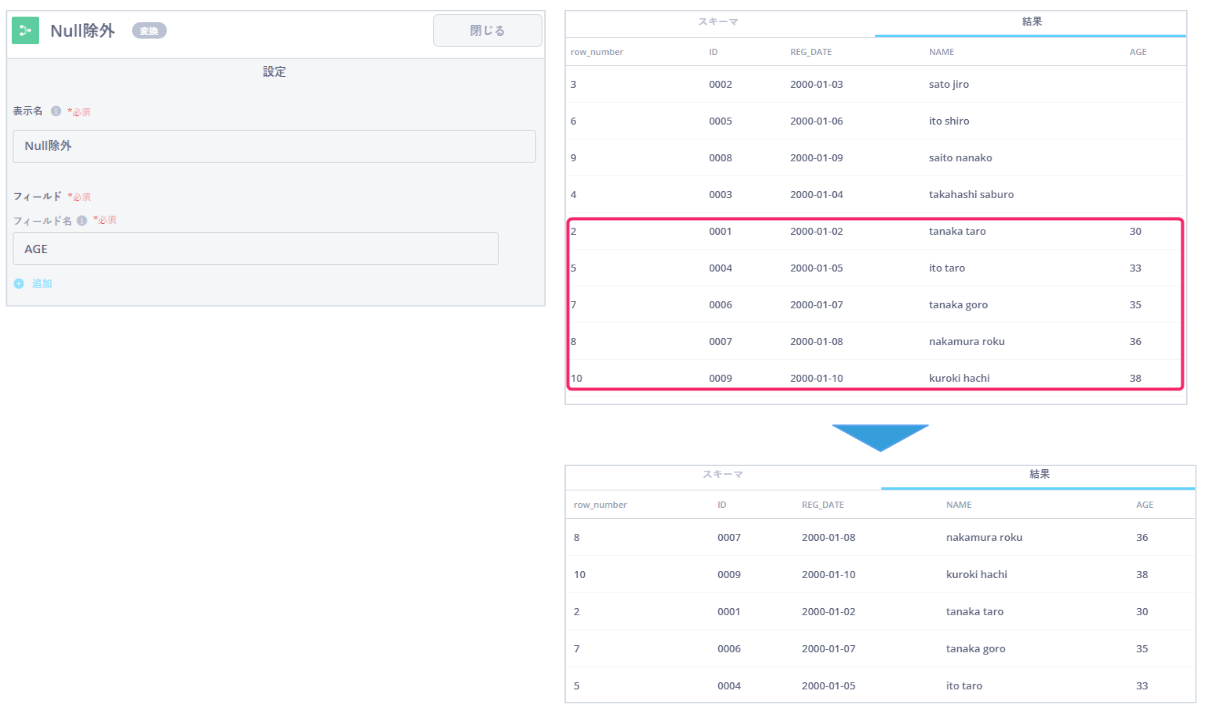Click nakamura roku in the lower table
The image size is (1209, 715).
(984, 538)
